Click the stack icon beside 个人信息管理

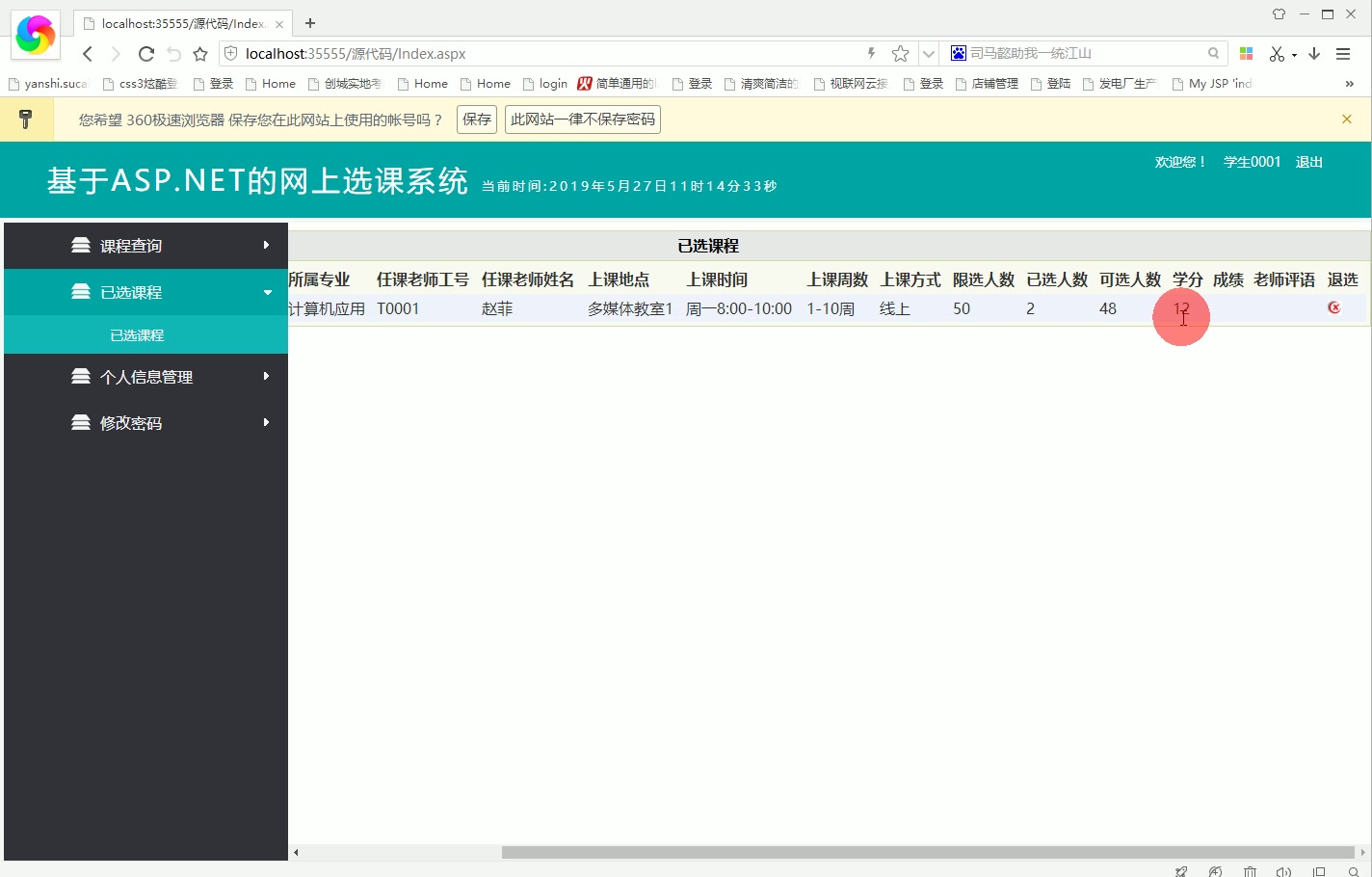coord(81,376)
